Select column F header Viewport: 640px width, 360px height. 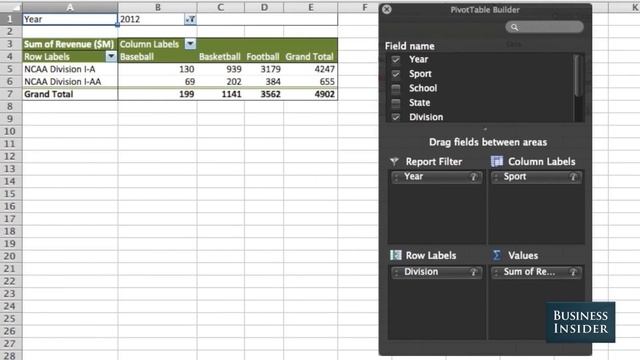click(364, 7)
